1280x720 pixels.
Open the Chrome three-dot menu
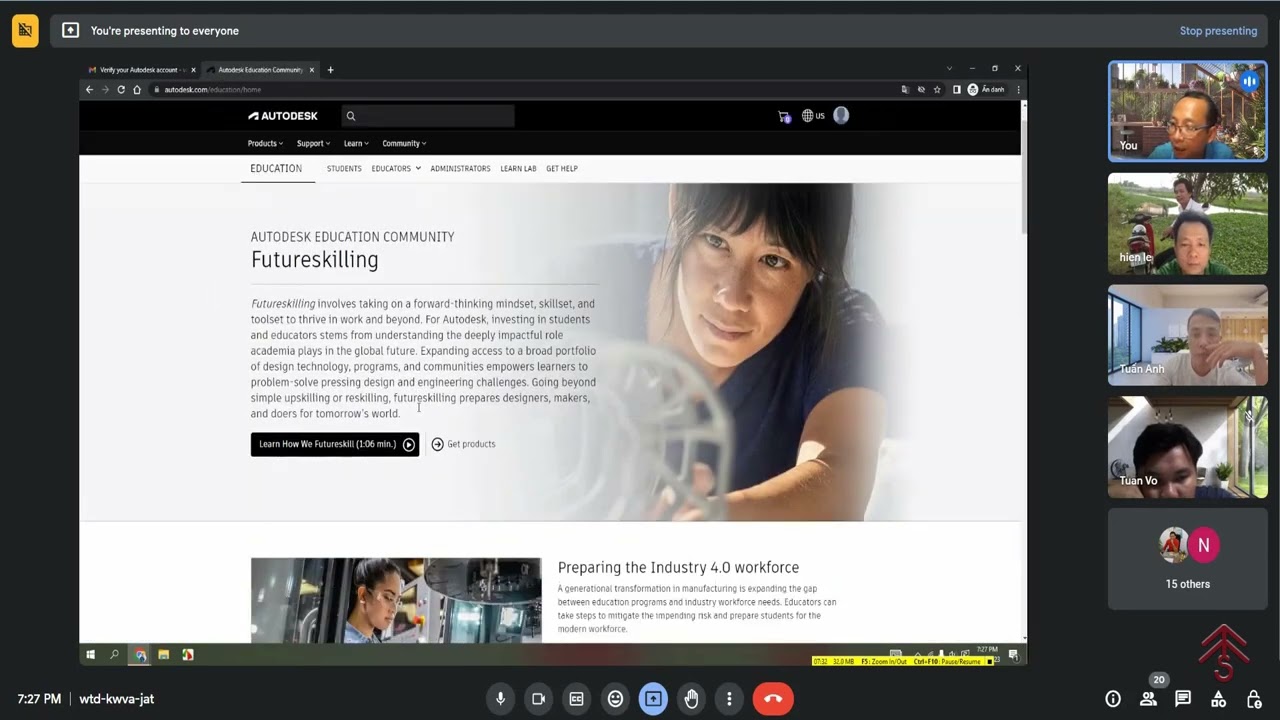[x=1018, y=89]
